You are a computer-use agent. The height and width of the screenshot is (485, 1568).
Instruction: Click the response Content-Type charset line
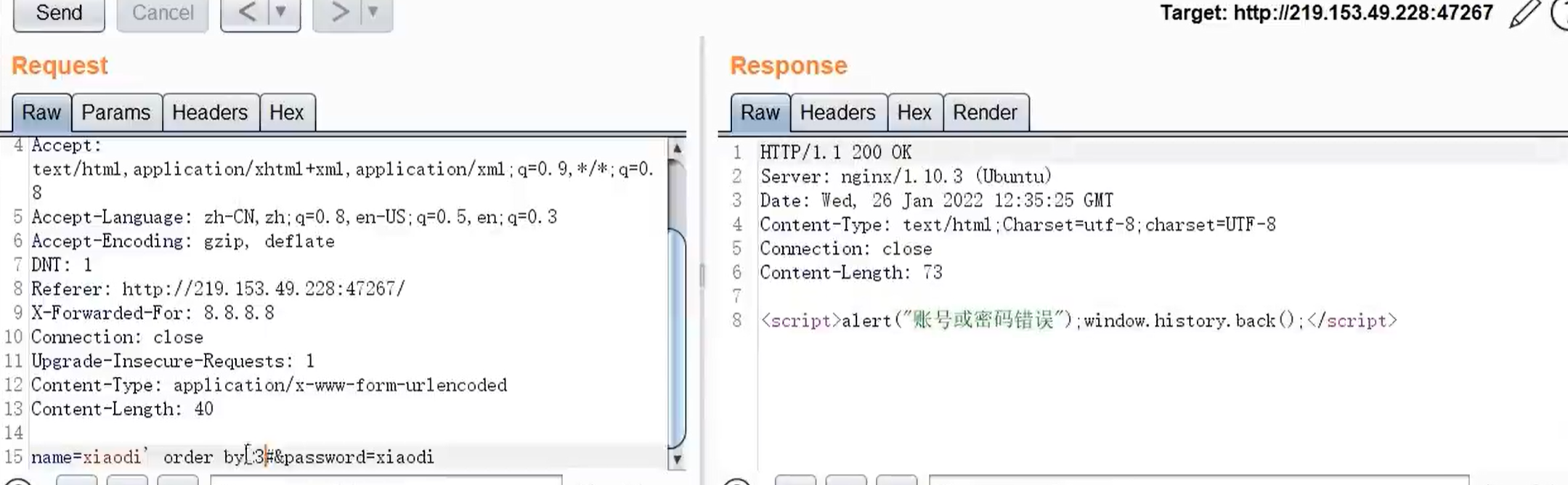pyautogui.click(x=1017, y=224)
